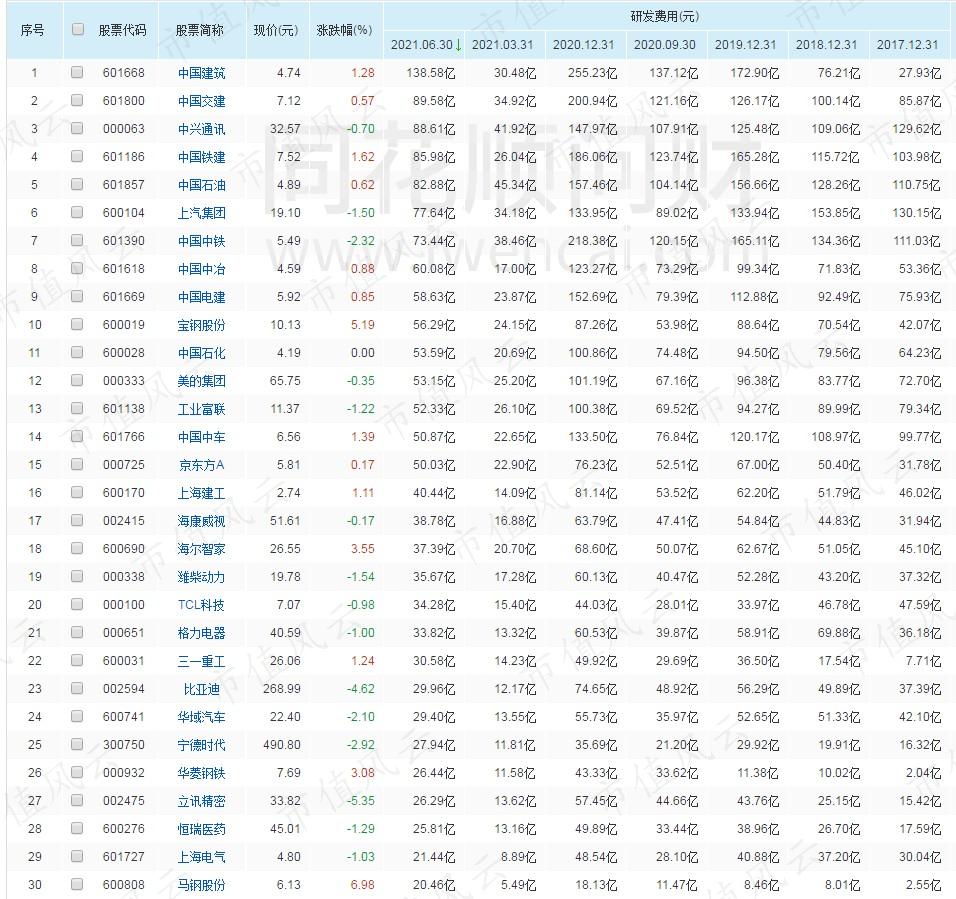This screenshot has height=899, width=956.
Task: Click the 现价(元) column header
Action: pyautogui.click(x=276, y=30)
